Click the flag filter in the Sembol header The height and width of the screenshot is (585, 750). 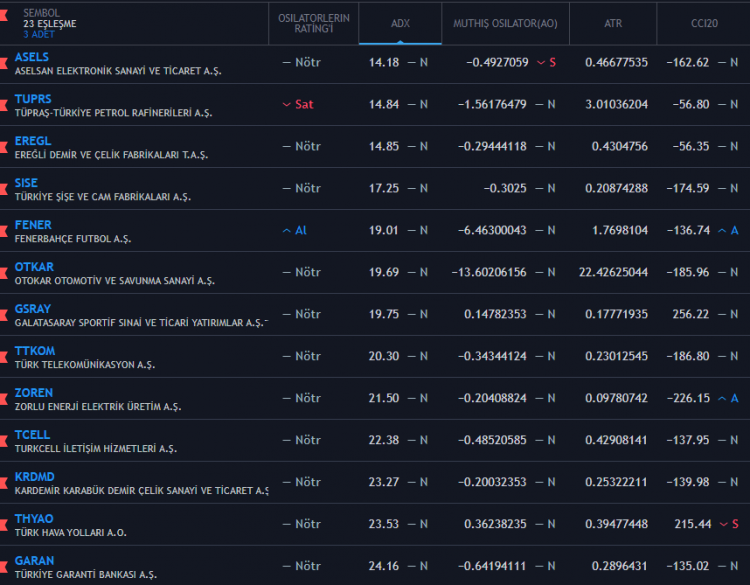pyautogui.click(x=3, y=16)
